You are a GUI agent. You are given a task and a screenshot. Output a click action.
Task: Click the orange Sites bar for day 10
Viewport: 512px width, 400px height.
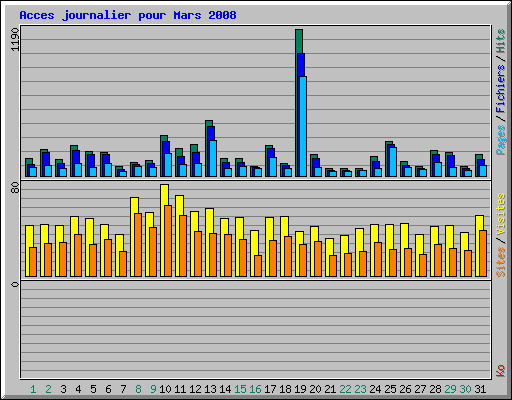click(x=168, y=241)
